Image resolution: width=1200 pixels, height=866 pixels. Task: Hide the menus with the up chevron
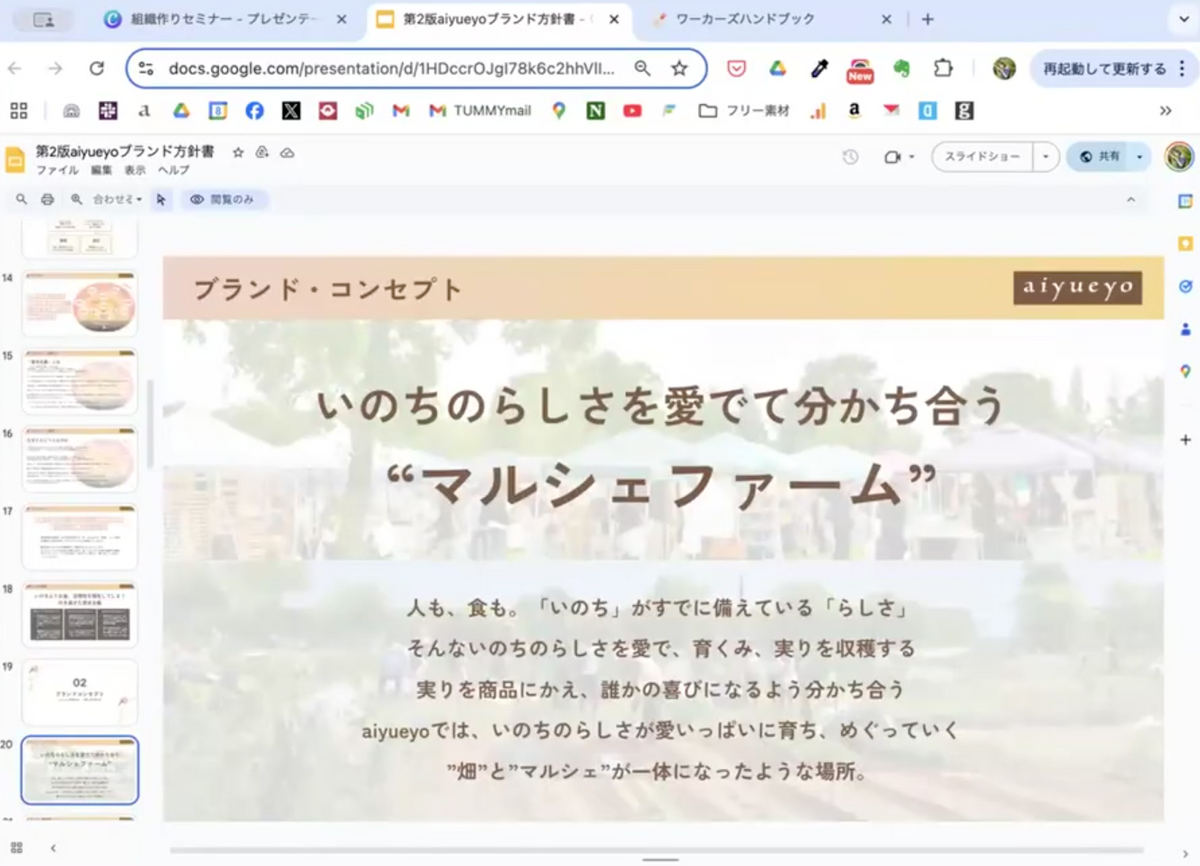click(1131, 199)
